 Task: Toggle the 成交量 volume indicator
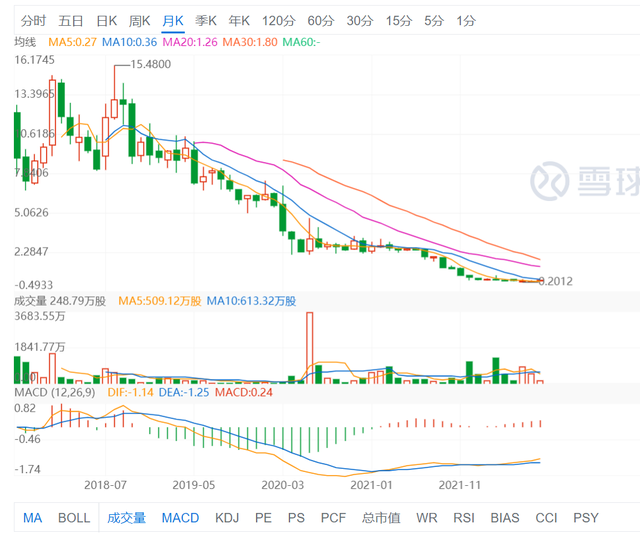[x=127, y=518]
